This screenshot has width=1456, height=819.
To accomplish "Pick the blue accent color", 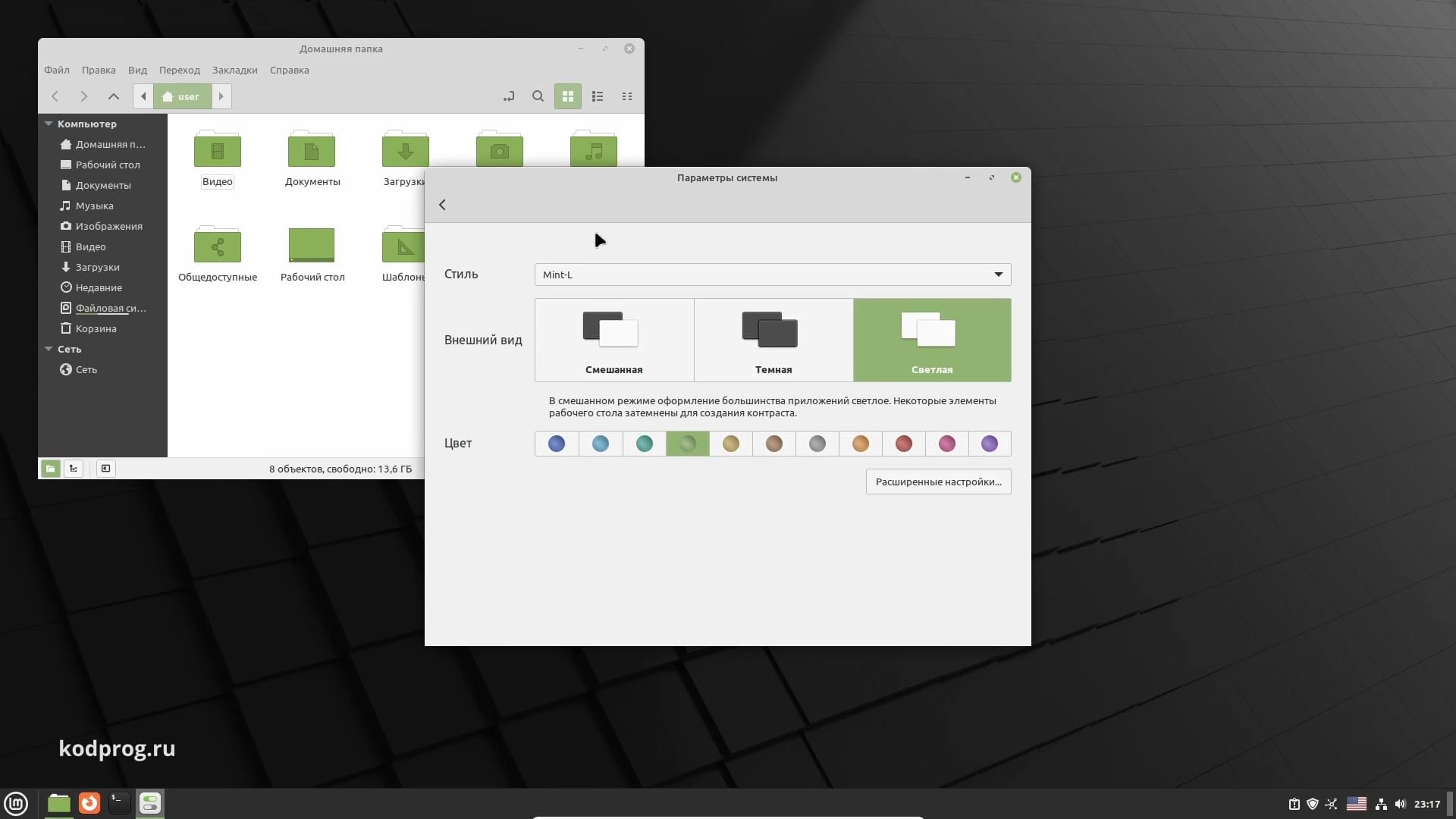I will tap(557, 444).
